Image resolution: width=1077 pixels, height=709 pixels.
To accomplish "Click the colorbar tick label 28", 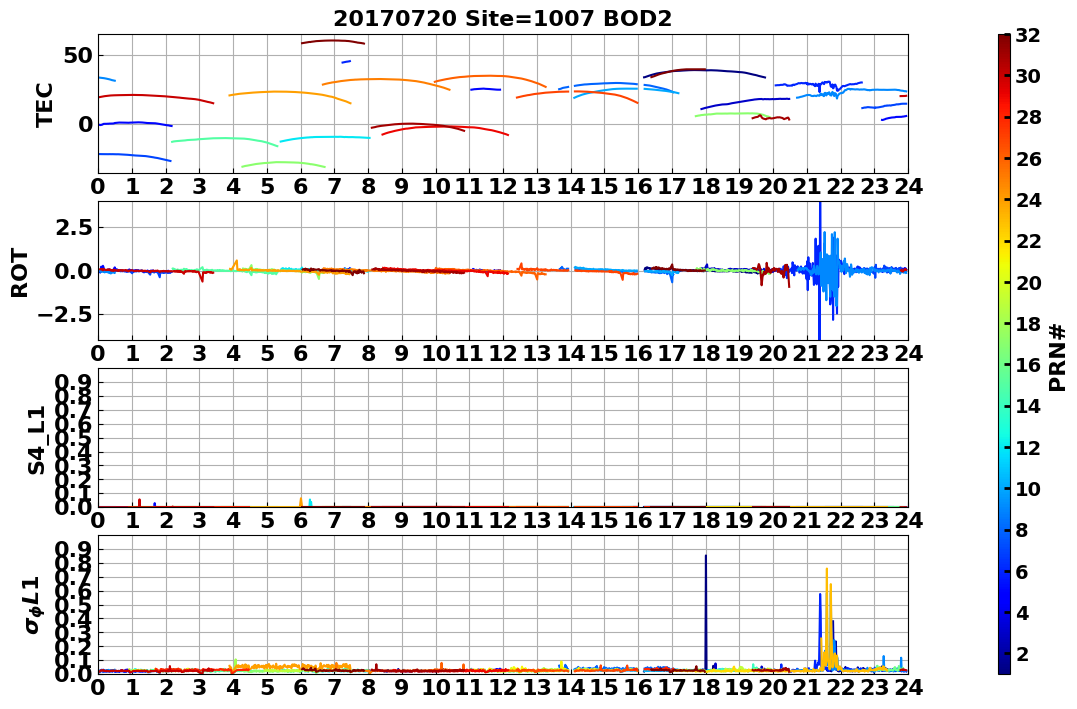I will [1028, 117].
